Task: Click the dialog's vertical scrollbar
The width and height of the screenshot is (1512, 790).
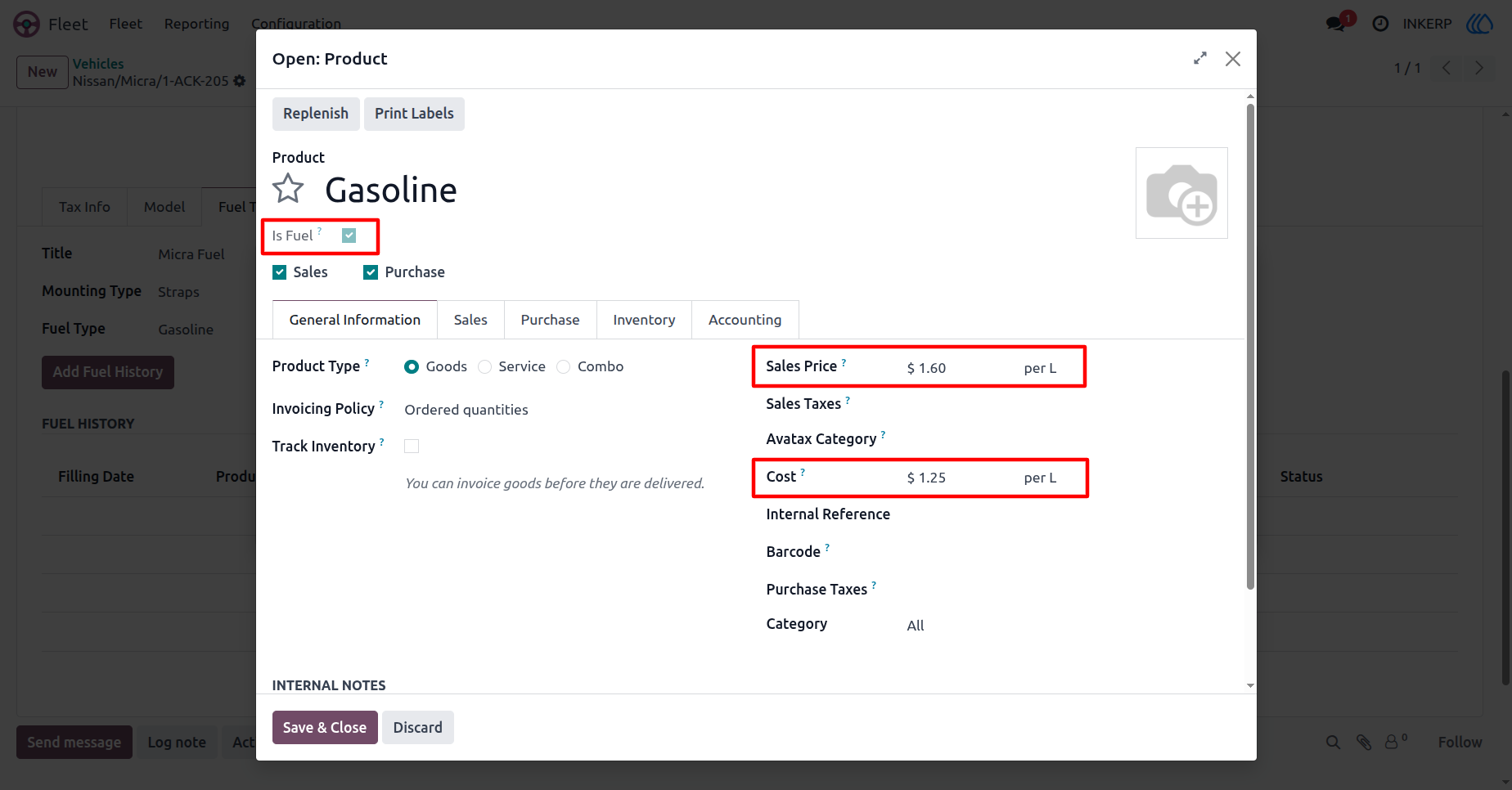Action: point(1250,343)
